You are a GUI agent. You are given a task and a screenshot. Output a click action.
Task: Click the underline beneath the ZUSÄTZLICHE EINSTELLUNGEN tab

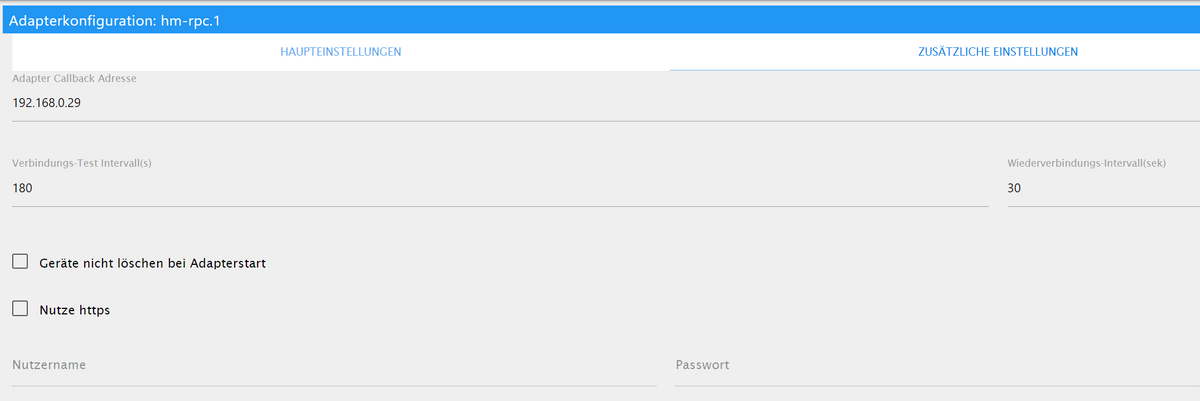click(935, 70)
